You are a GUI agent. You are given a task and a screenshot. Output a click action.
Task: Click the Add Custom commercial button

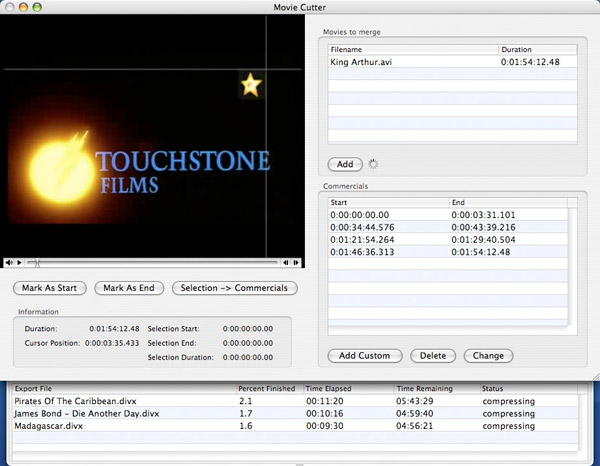pyautogui.click(x=365, y=356)
